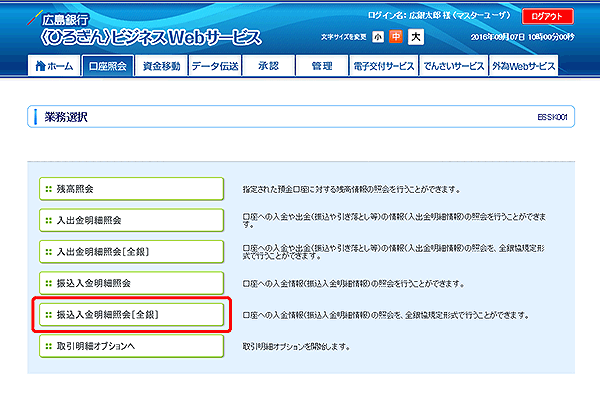Choose 振込入金明細照会［全銀］ button
600x400 pixels.
click(131, 315)
